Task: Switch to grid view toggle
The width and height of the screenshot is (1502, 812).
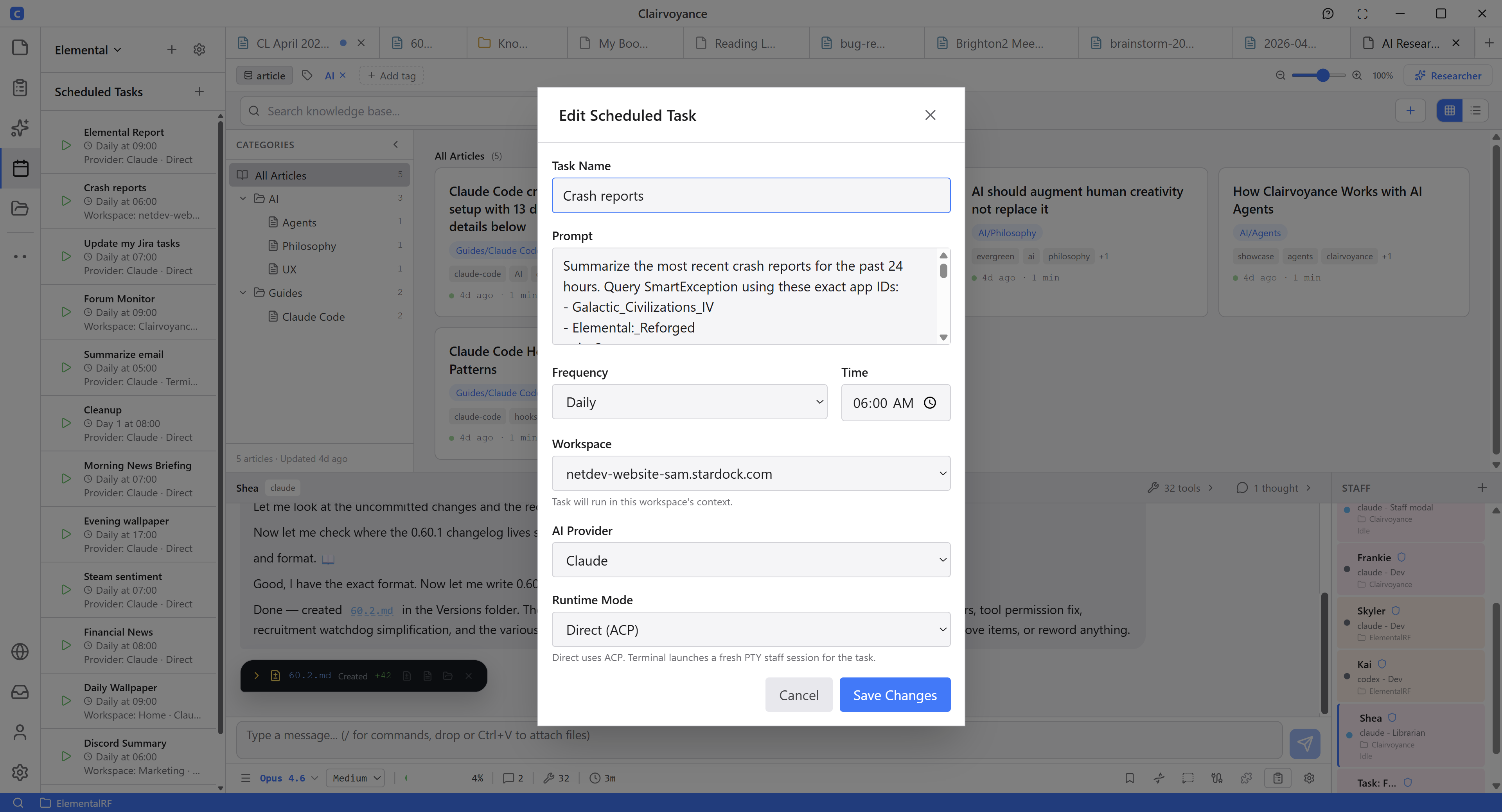Action: 1449,111
